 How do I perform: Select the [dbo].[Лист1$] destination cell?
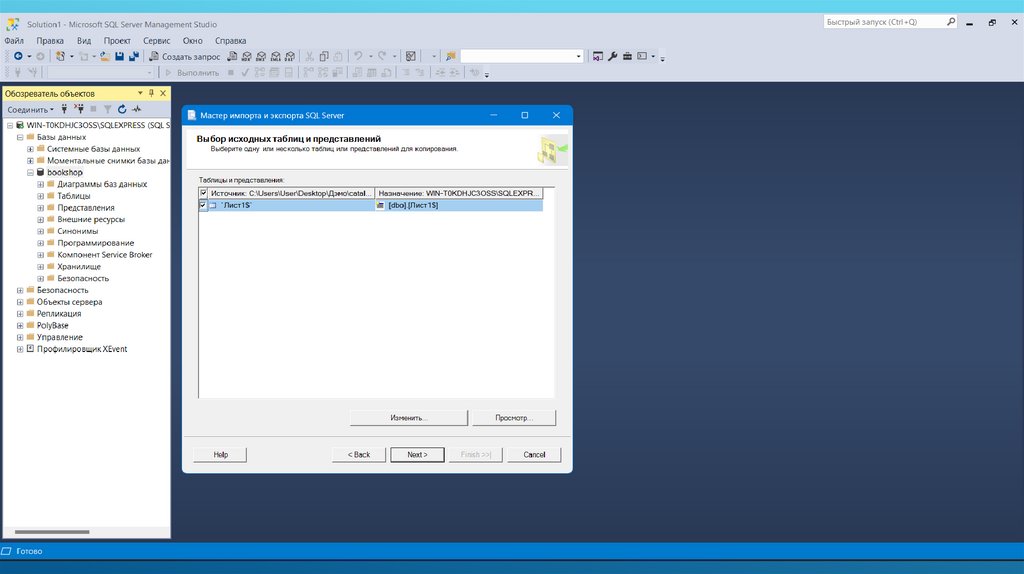(458, 205)
